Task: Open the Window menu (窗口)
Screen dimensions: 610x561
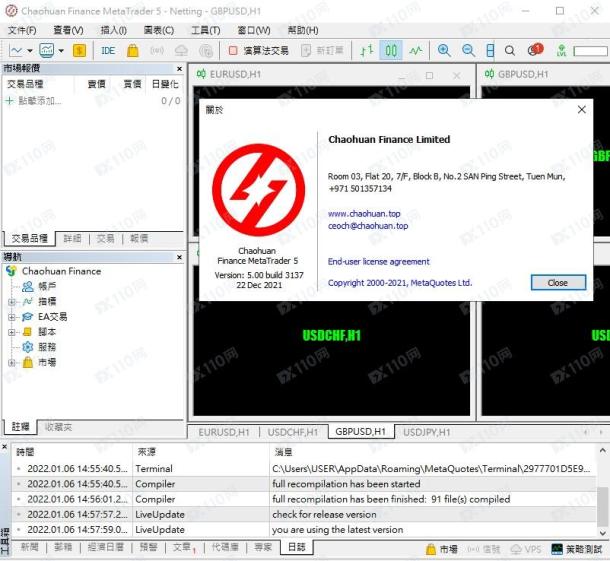Action: tap(254, 30)
